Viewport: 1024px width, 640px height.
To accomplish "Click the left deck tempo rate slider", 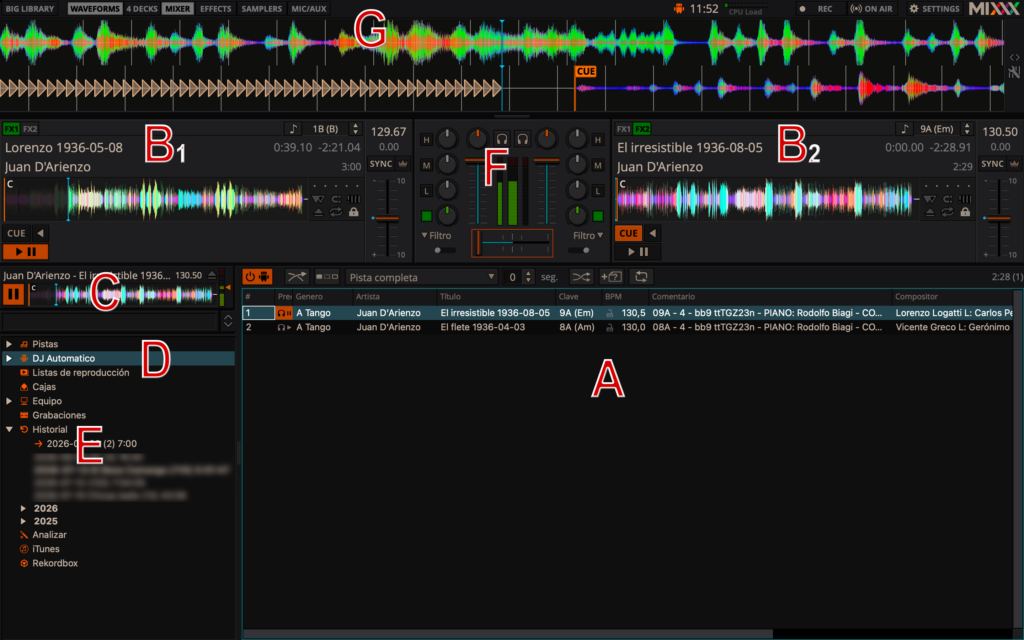I will (387, 218).
